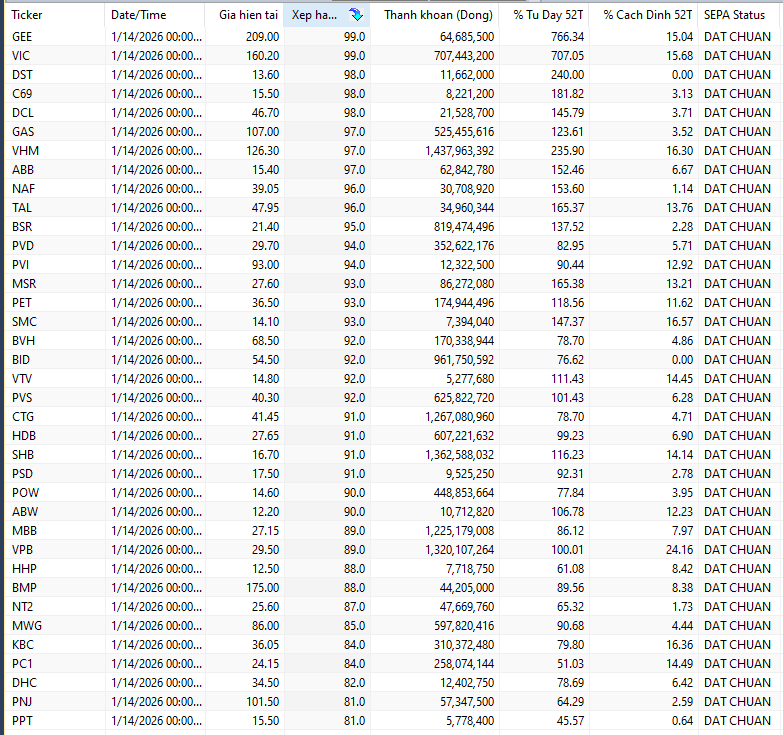Click the 0.64 value in PPT row
This screenshot has height=735, width=783.
coord(683,720)
